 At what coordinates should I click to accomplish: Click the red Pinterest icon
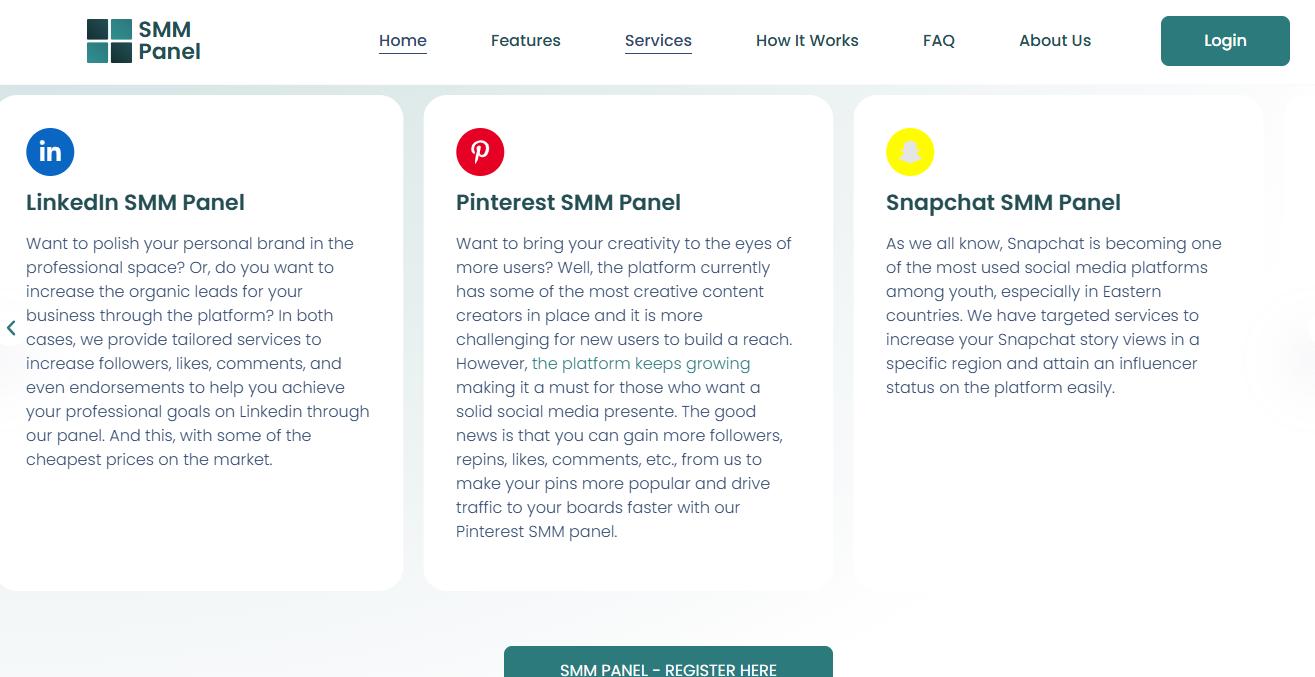click(480, 152)
